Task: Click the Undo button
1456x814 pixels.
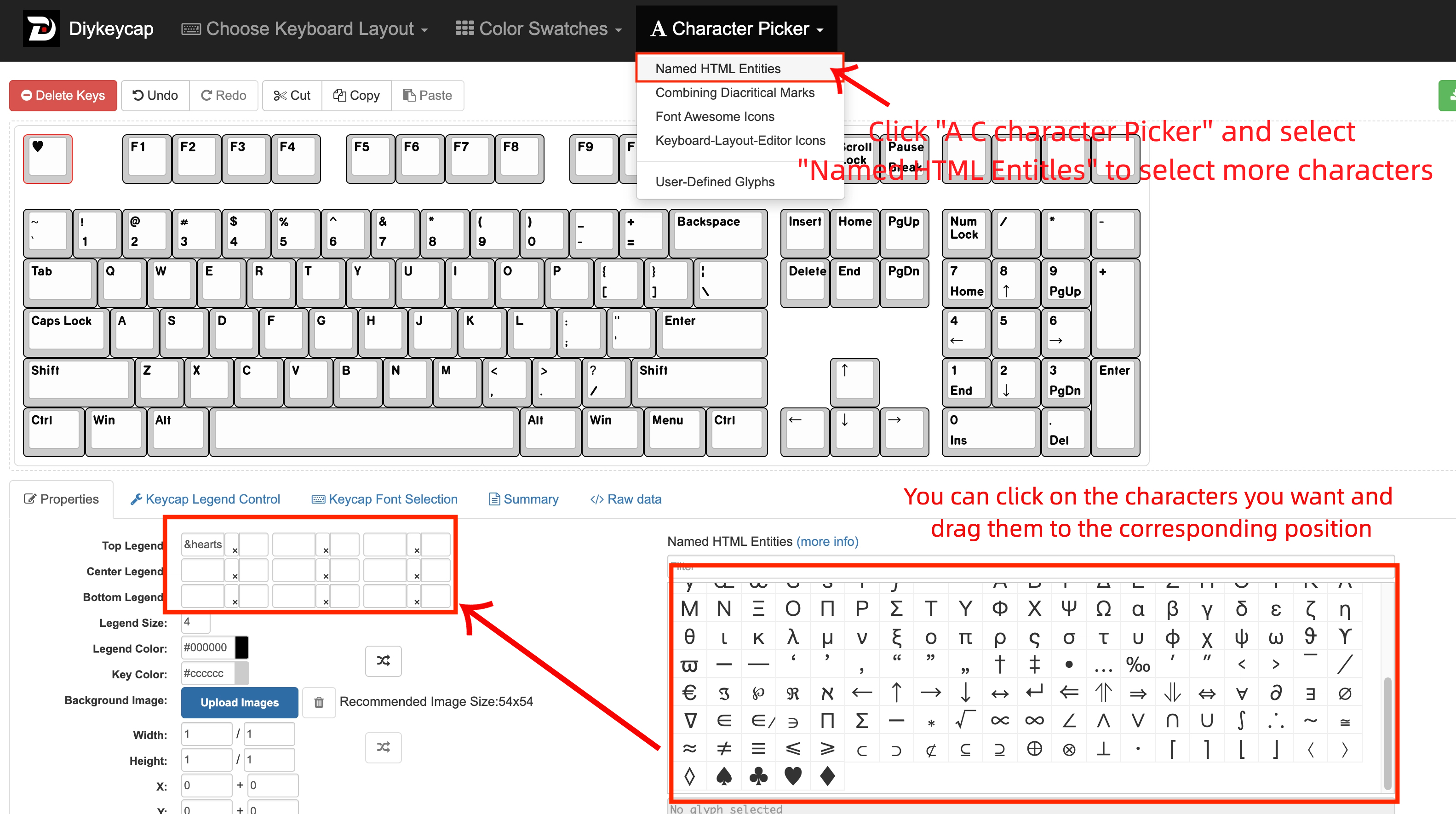Action: [155, 96]
